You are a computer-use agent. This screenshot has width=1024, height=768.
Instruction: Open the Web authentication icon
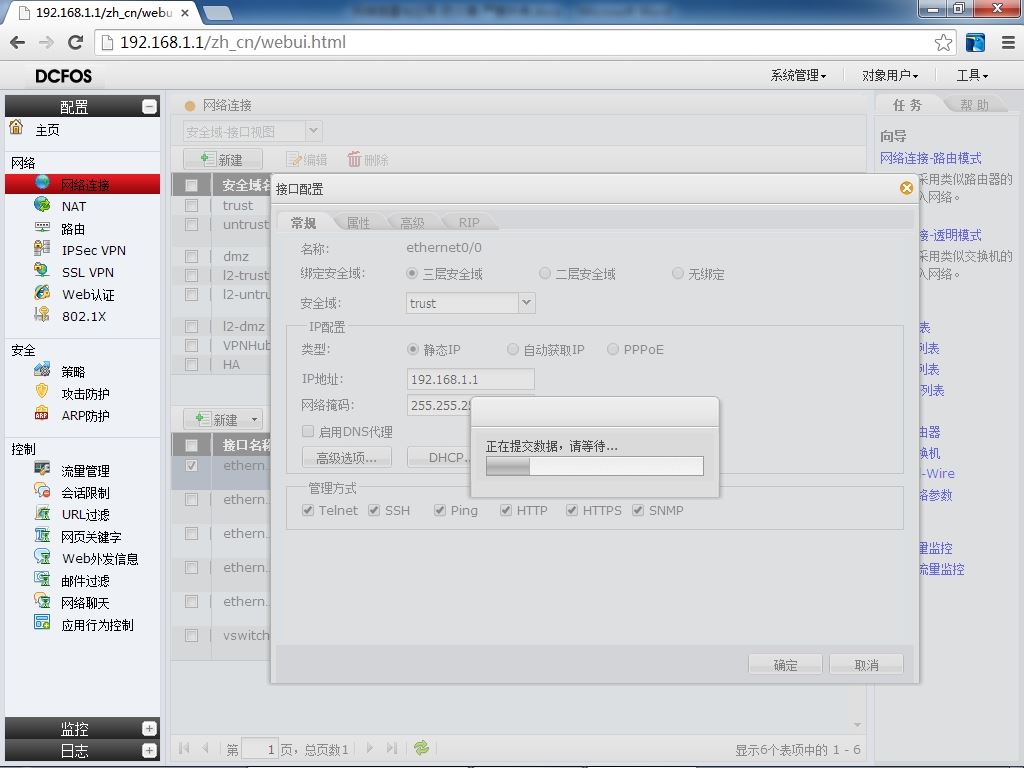click(x=42, y=293)
